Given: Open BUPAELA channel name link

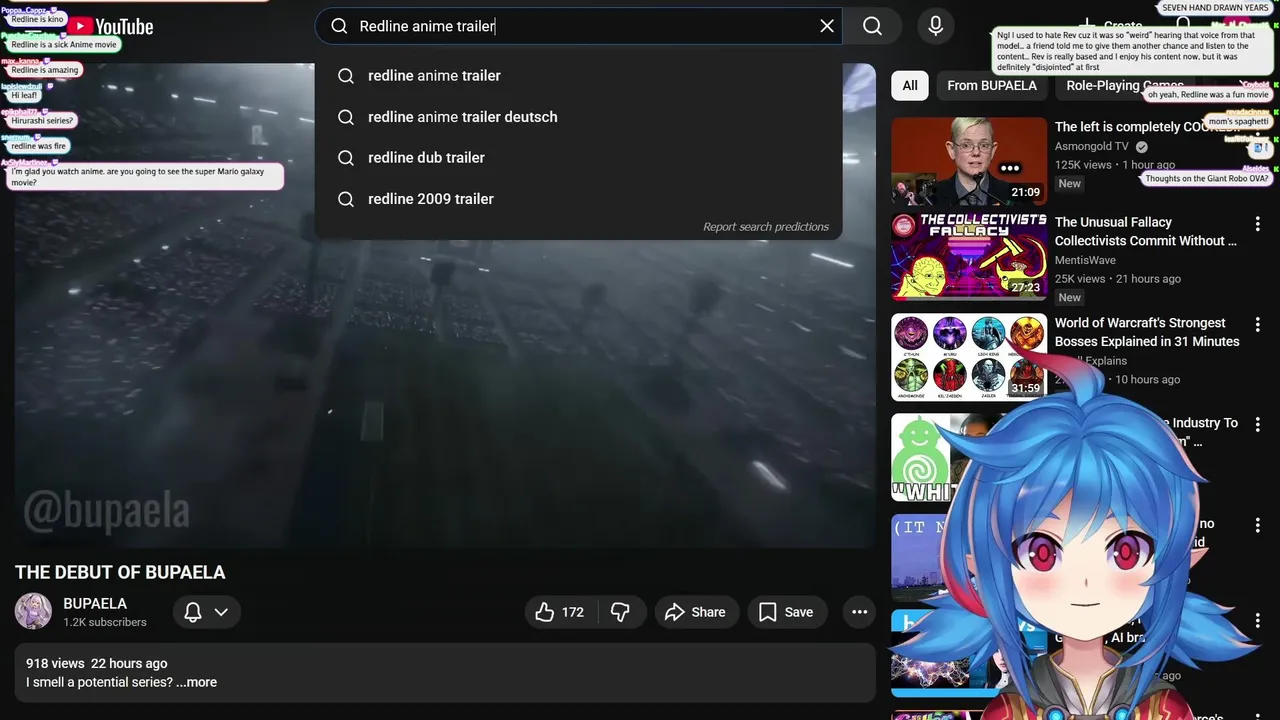Looking at the screenshot, I should point(95,604).
